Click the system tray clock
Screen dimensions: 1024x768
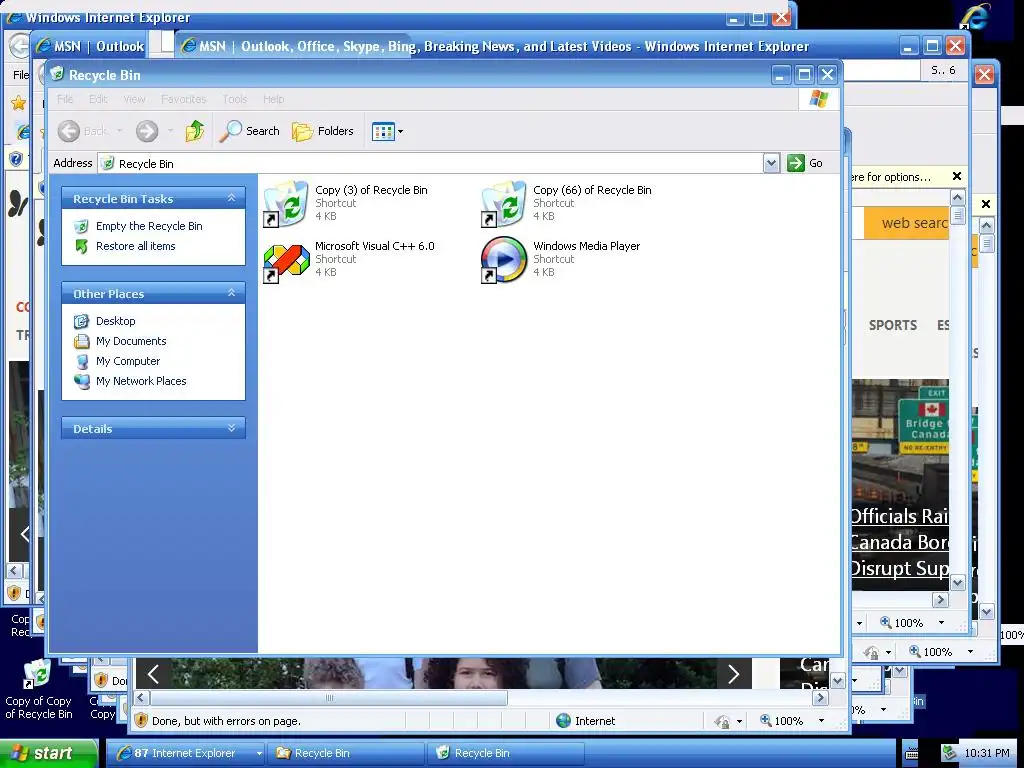(987, 753)
